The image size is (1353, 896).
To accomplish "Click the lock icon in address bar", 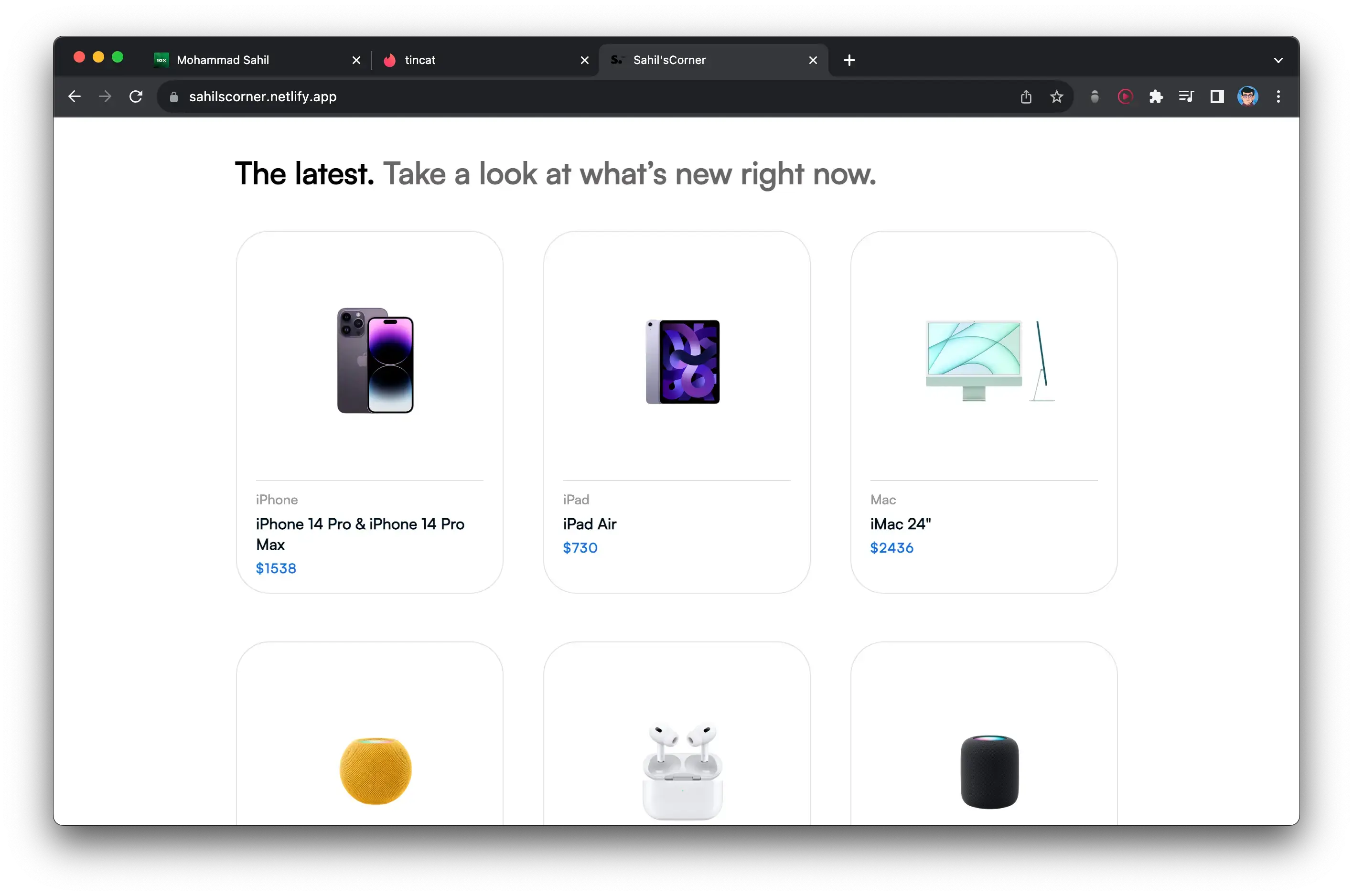I will 174,96.
